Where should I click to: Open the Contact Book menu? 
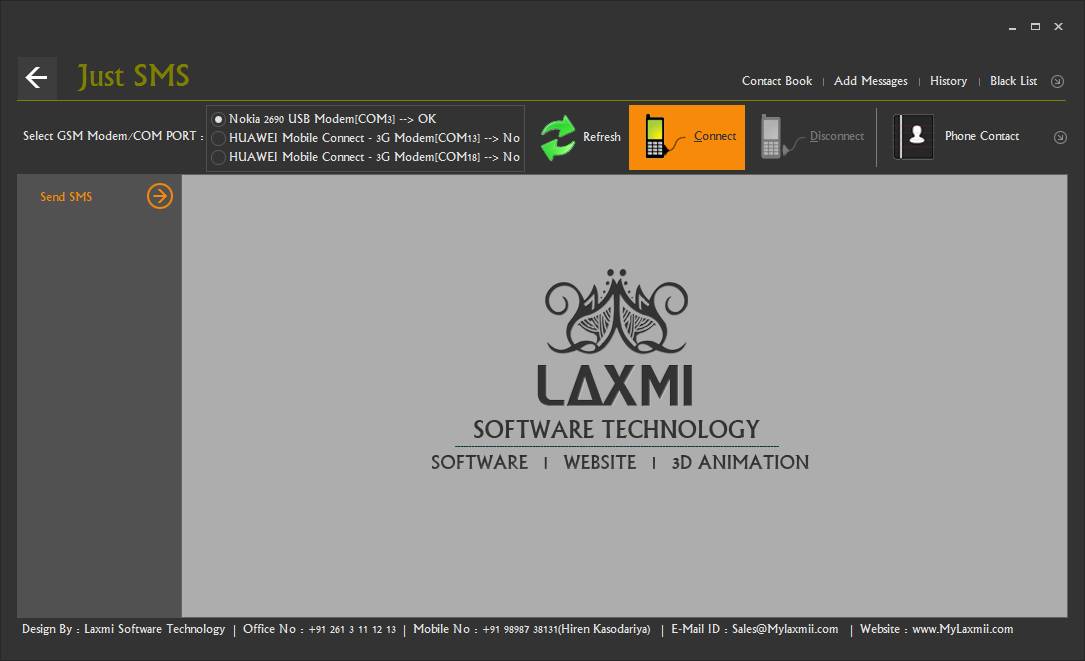[776, 81]
